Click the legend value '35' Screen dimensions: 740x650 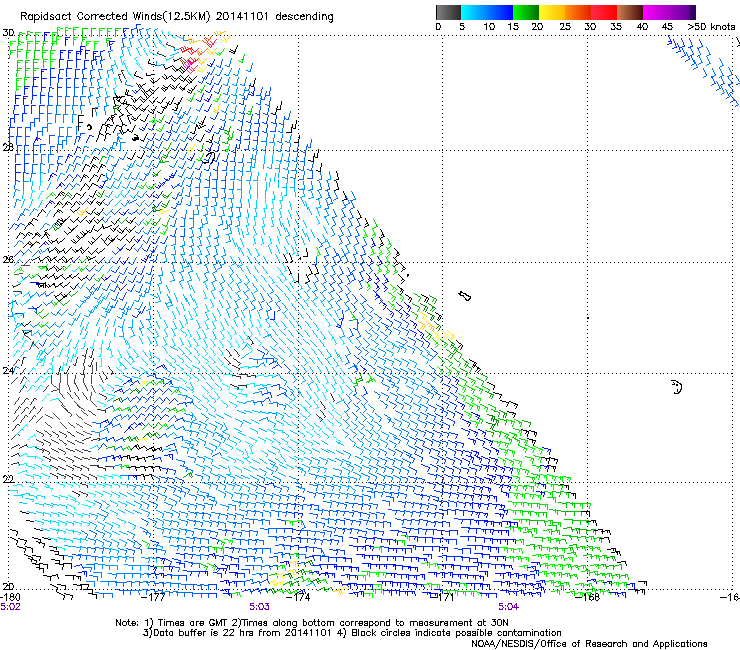click(x=616, y=27)
